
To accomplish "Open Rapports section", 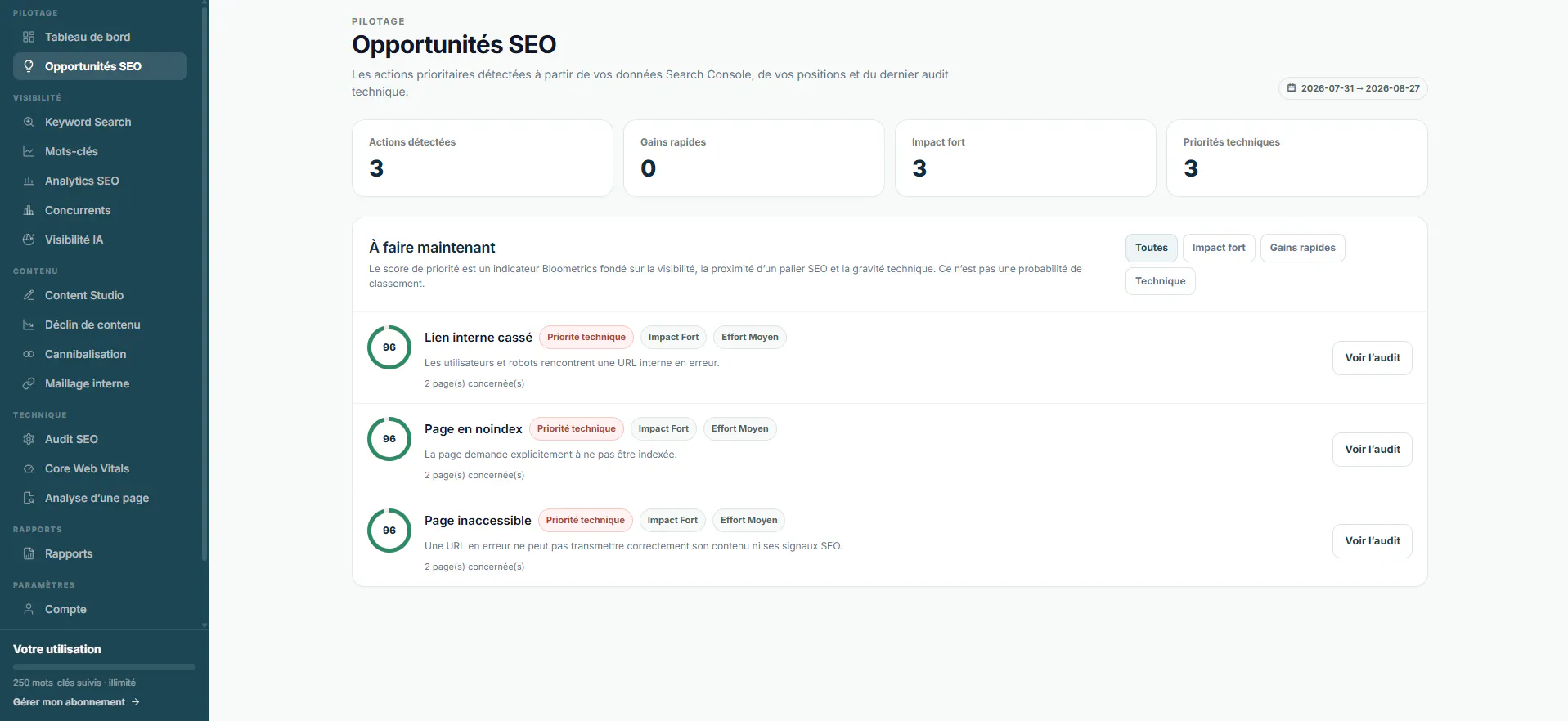I will (x=100, y=553).
